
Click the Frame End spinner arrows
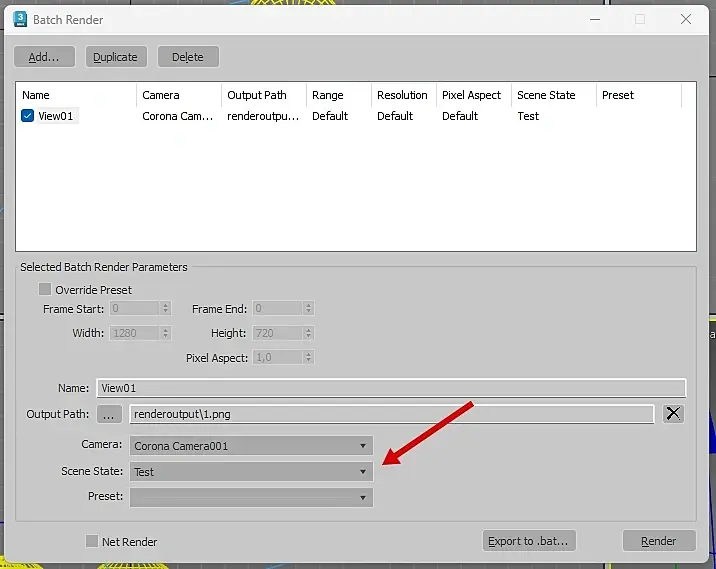pyautogui.click(x=309, y=309)
